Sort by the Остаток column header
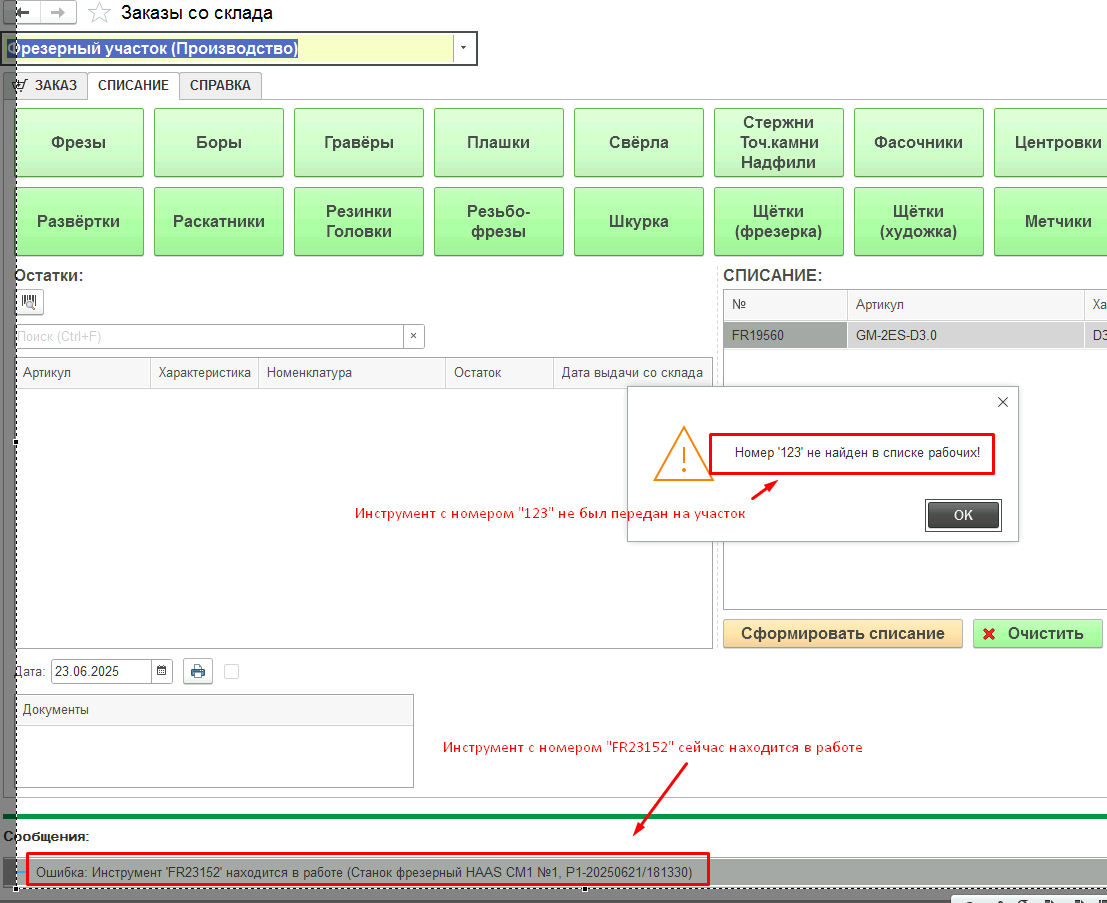The image size is (1107, 903). click(497, 373)
